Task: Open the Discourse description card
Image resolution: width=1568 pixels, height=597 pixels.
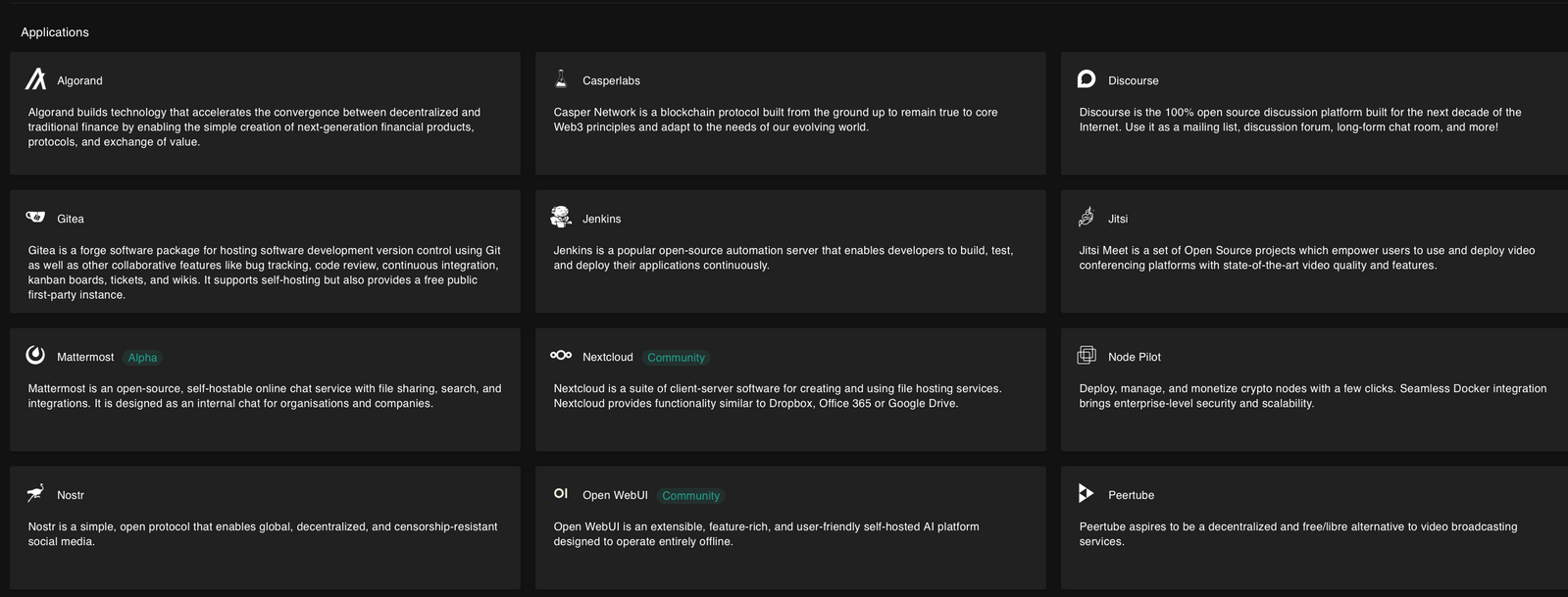Action: (1299, 120)
